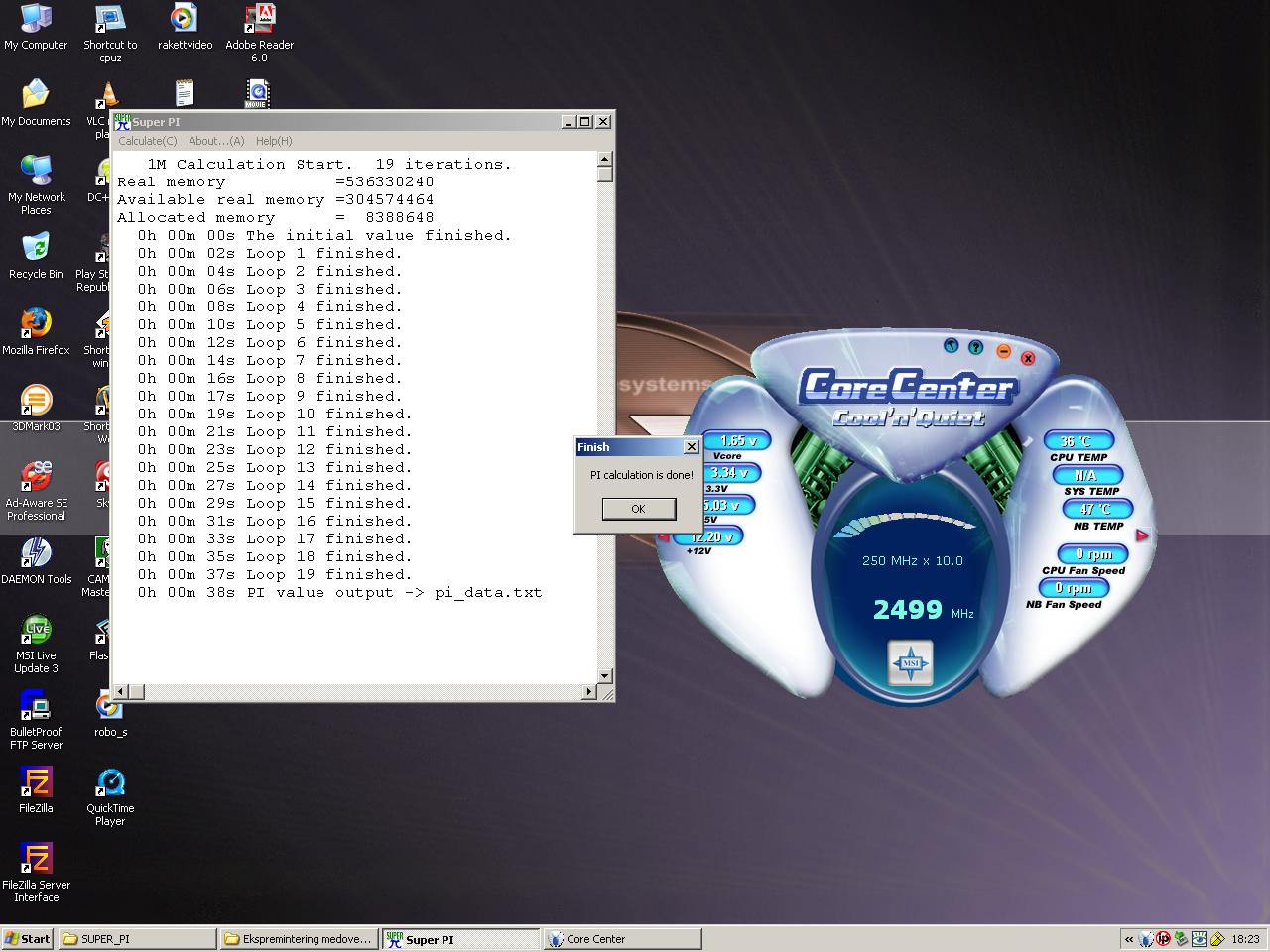This screenshot has height=952, width=1270.
Task: Open the notepad text file desktop icon
Action: (185, 94)
